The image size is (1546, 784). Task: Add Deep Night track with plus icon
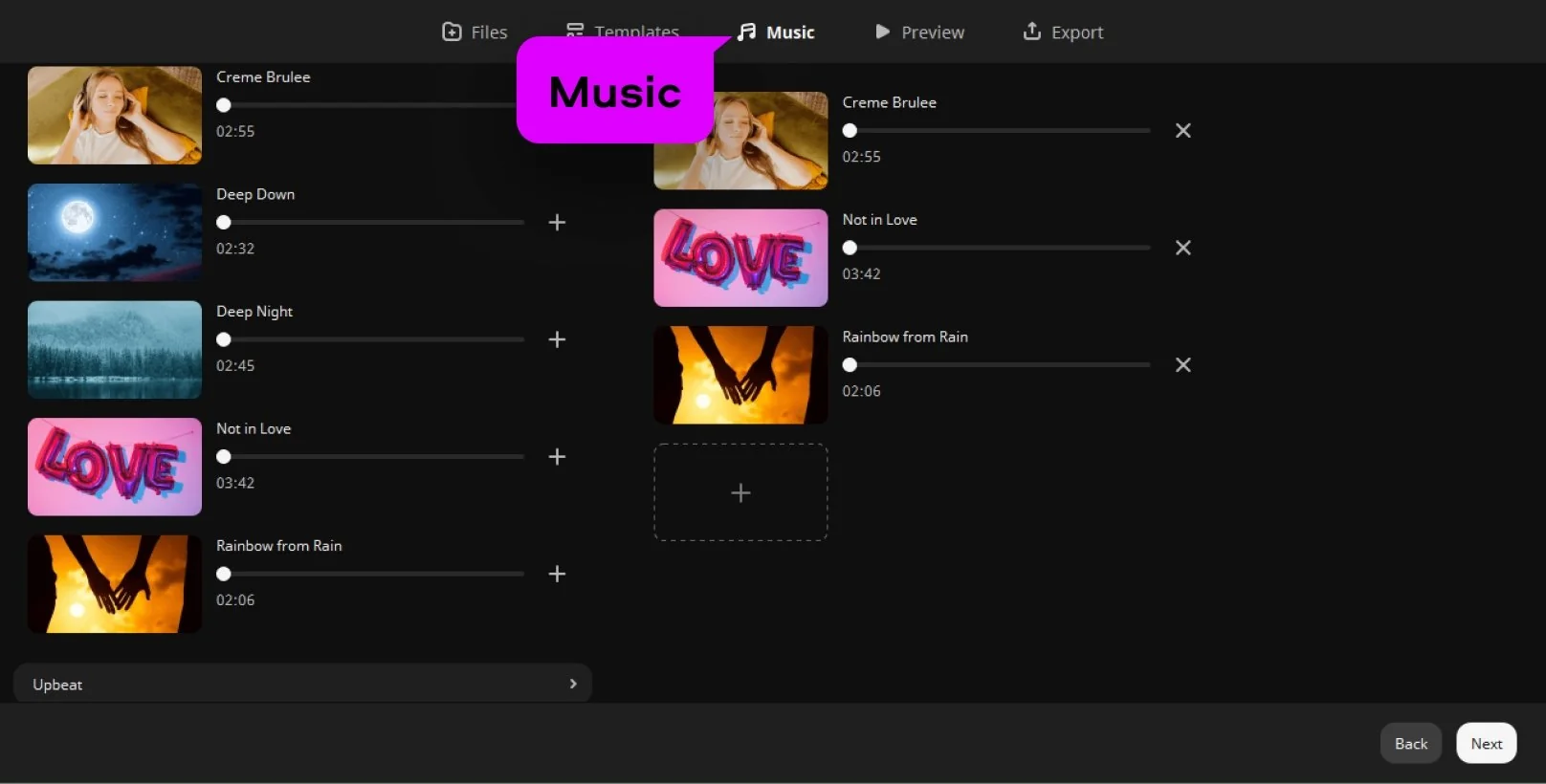557,339
